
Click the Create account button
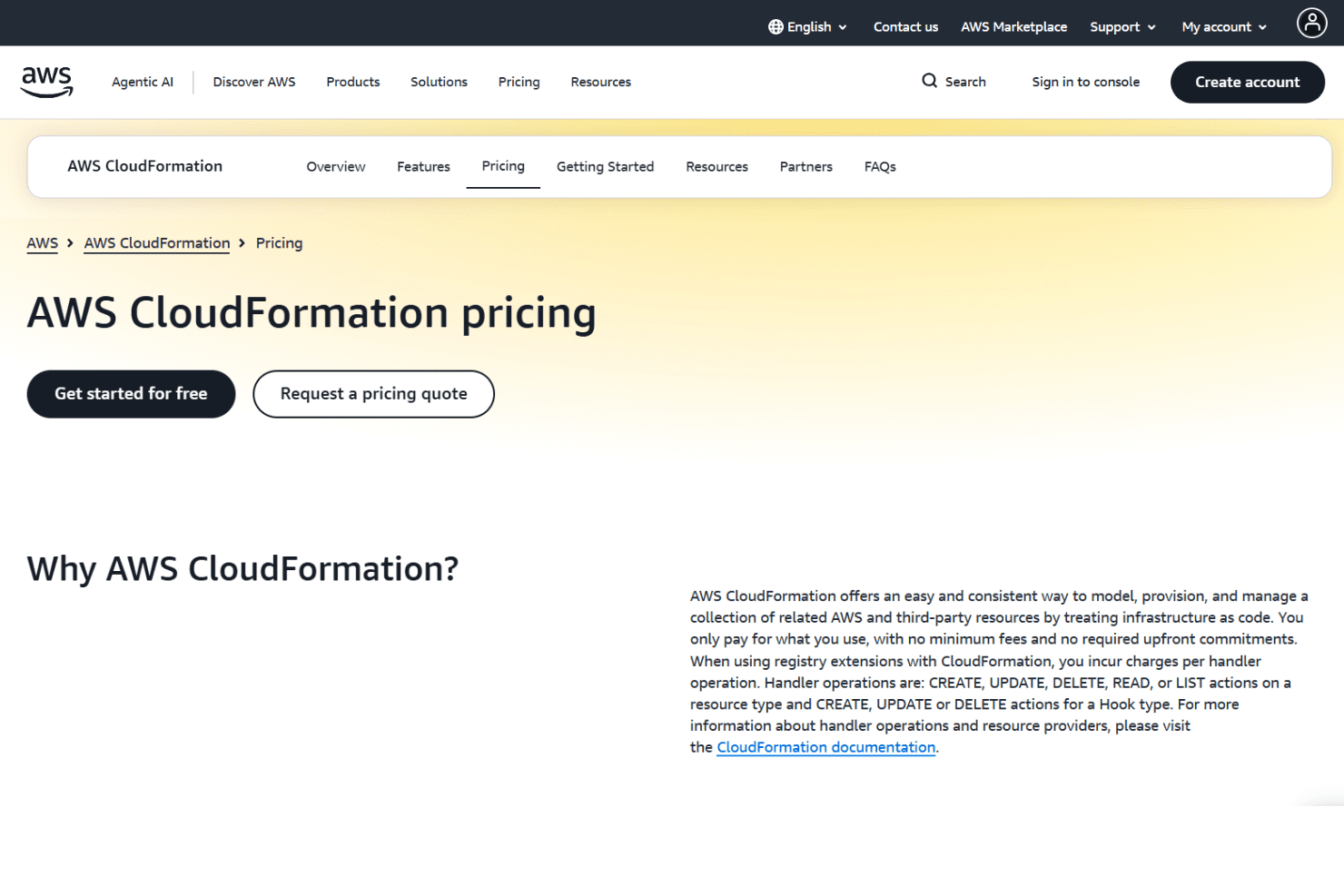click(1247, 82)
